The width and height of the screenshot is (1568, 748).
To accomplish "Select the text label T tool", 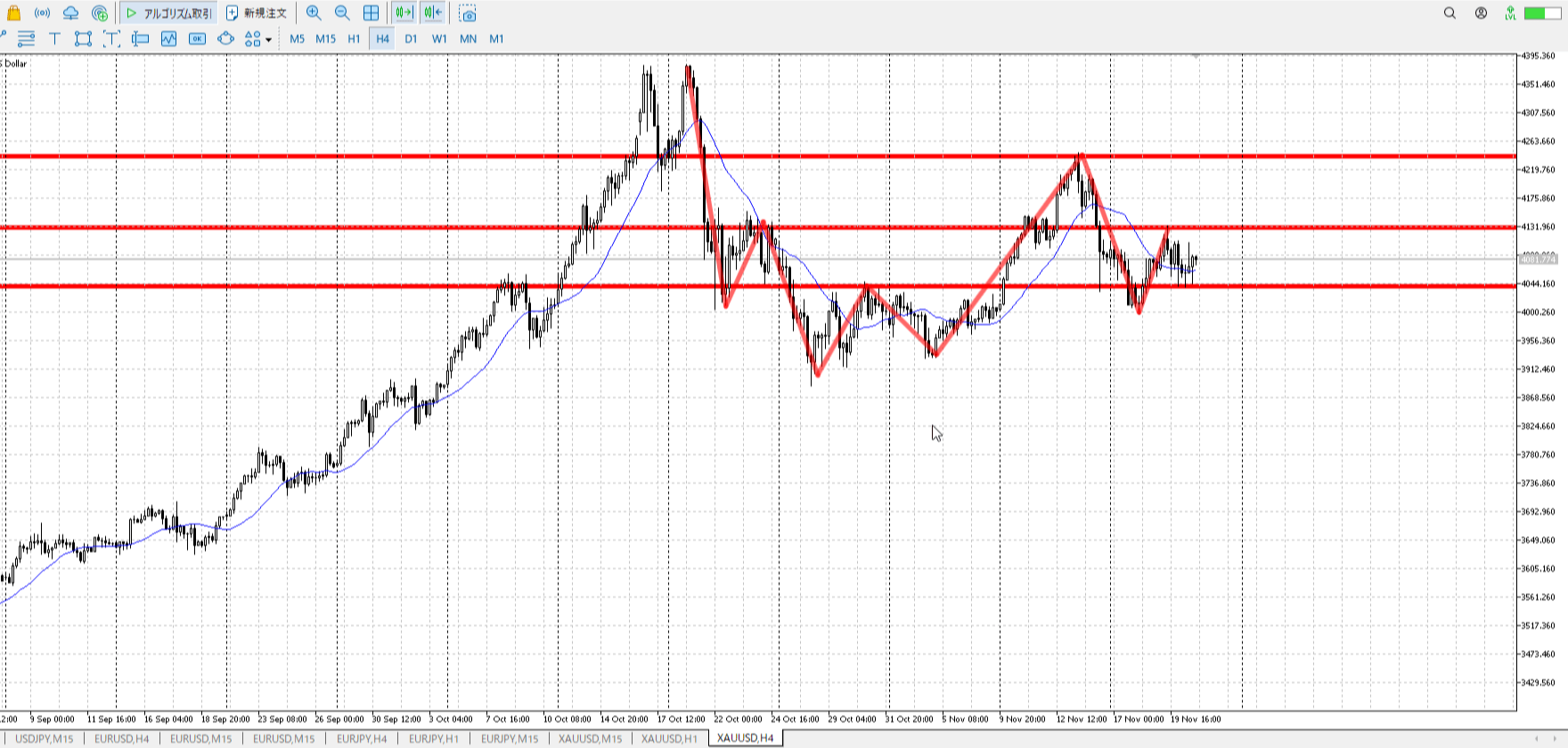I will (54, 38).
